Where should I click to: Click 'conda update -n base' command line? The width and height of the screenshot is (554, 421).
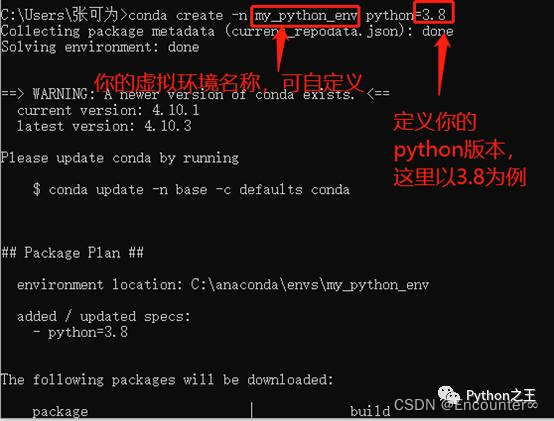tap(191, 190)
